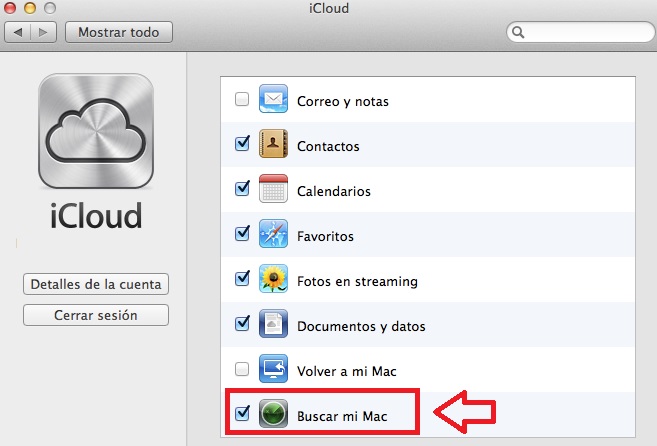Enable the Correo y notas checkbox
657x446 pixels.
point(242,99)
